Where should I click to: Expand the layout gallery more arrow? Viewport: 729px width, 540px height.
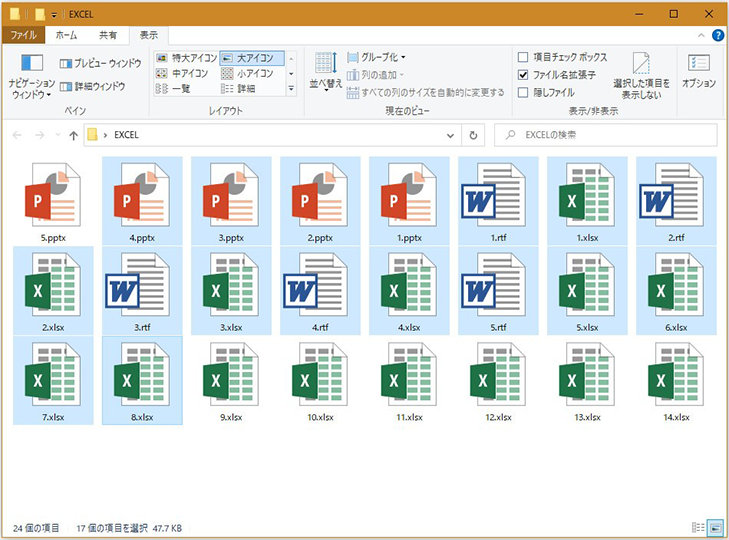pyautogui.click(x=292, y=88)
